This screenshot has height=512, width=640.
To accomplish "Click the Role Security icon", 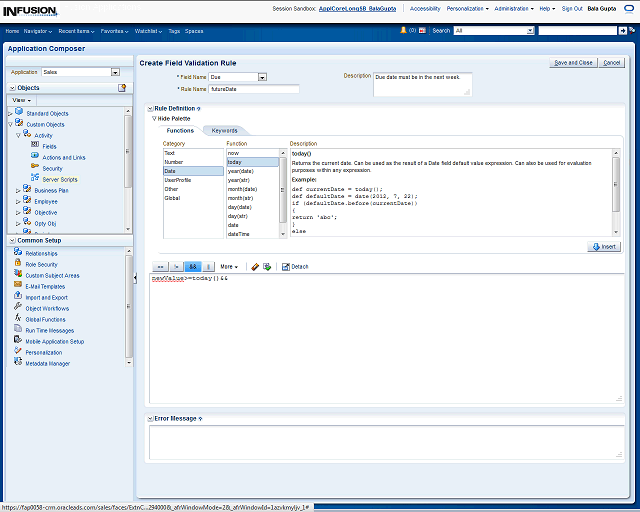I will [x=17, y=264].
